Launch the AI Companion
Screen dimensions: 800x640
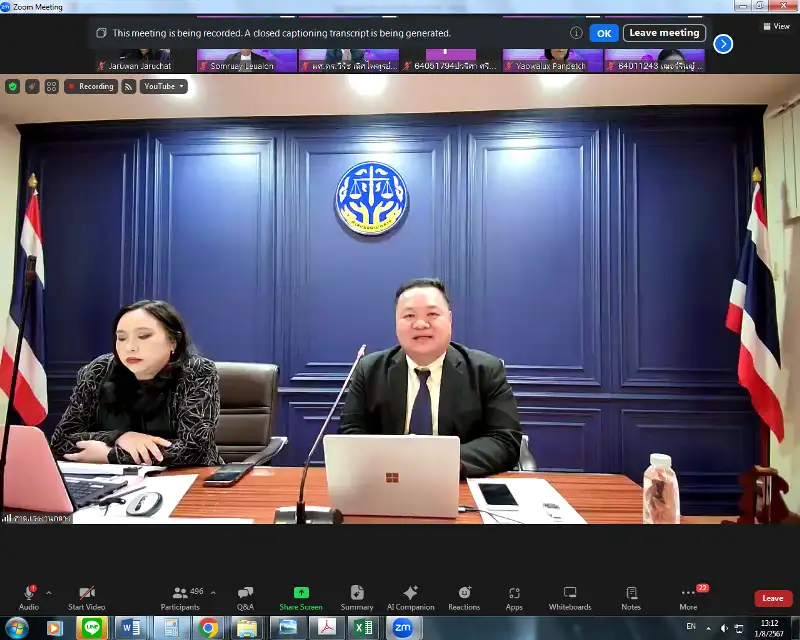(x=410, y=595)
